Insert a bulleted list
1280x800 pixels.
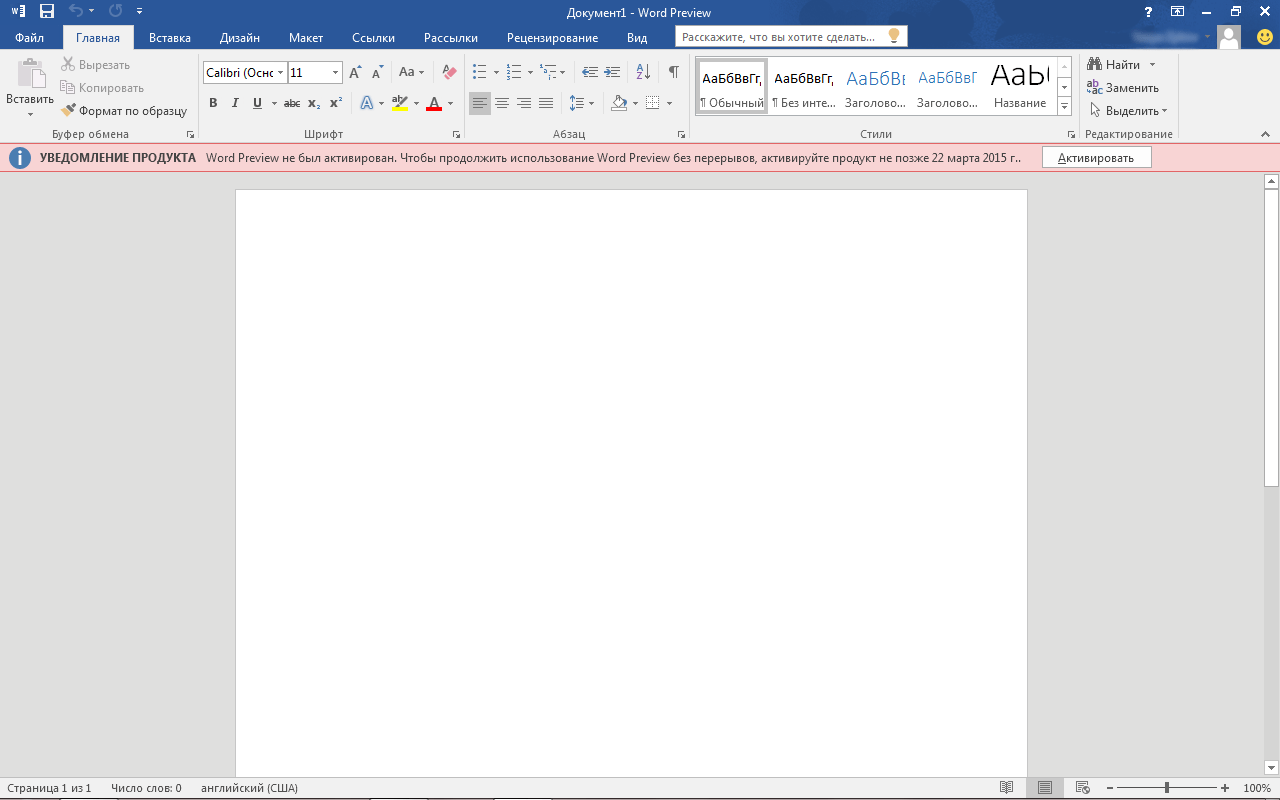point(479,72)
